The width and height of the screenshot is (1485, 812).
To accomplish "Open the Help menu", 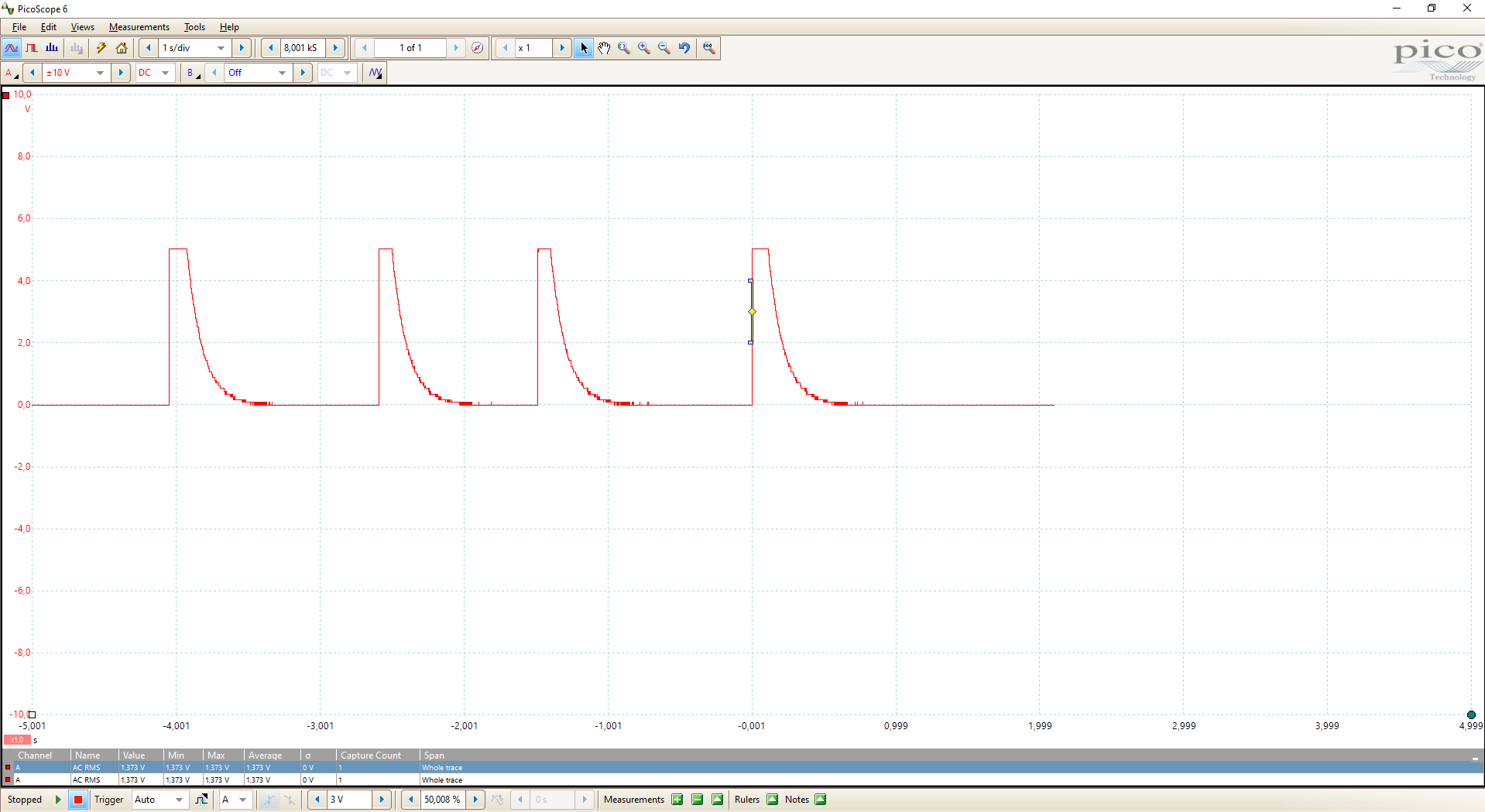I will [229, 27].
